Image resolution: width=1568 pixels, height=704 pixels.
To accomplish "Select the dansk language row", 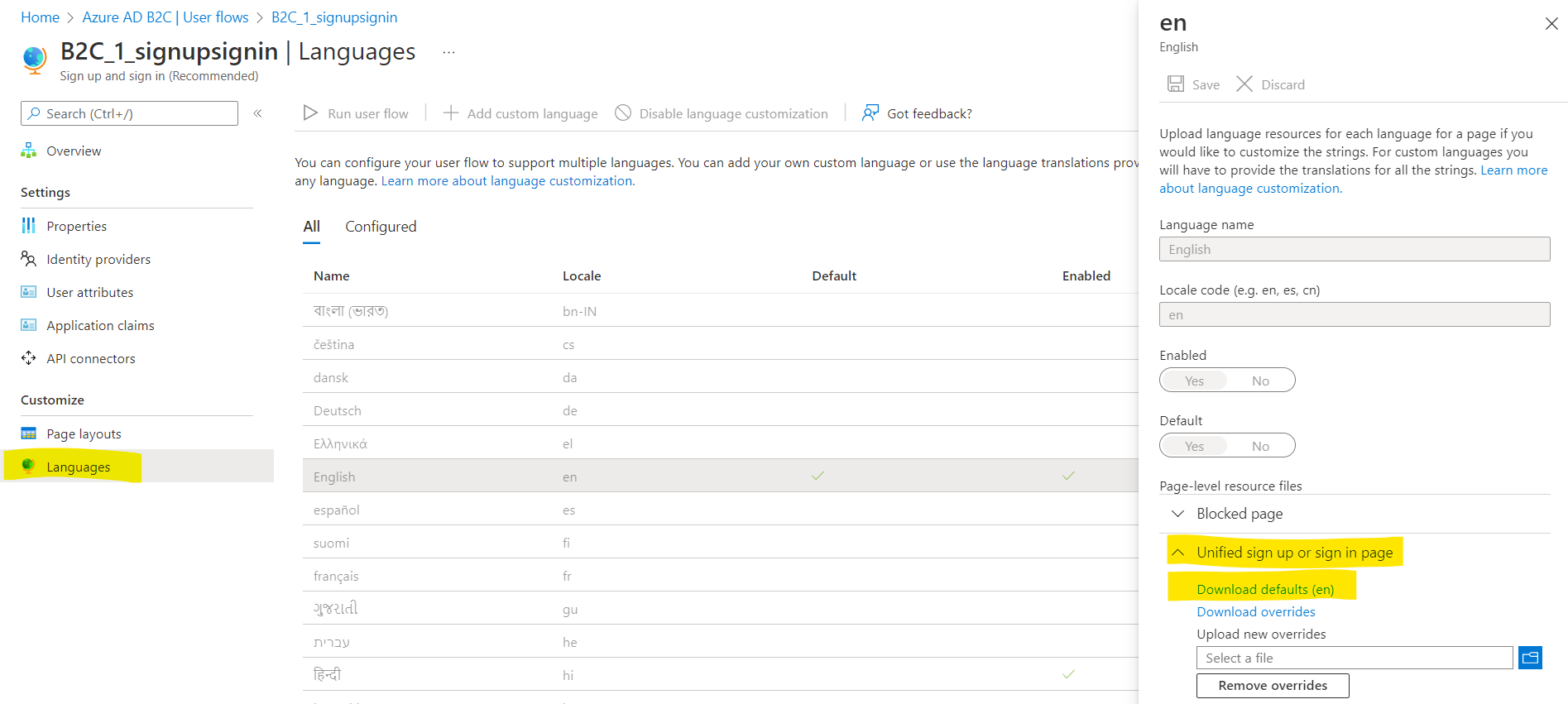I will [x=720, y=377].
